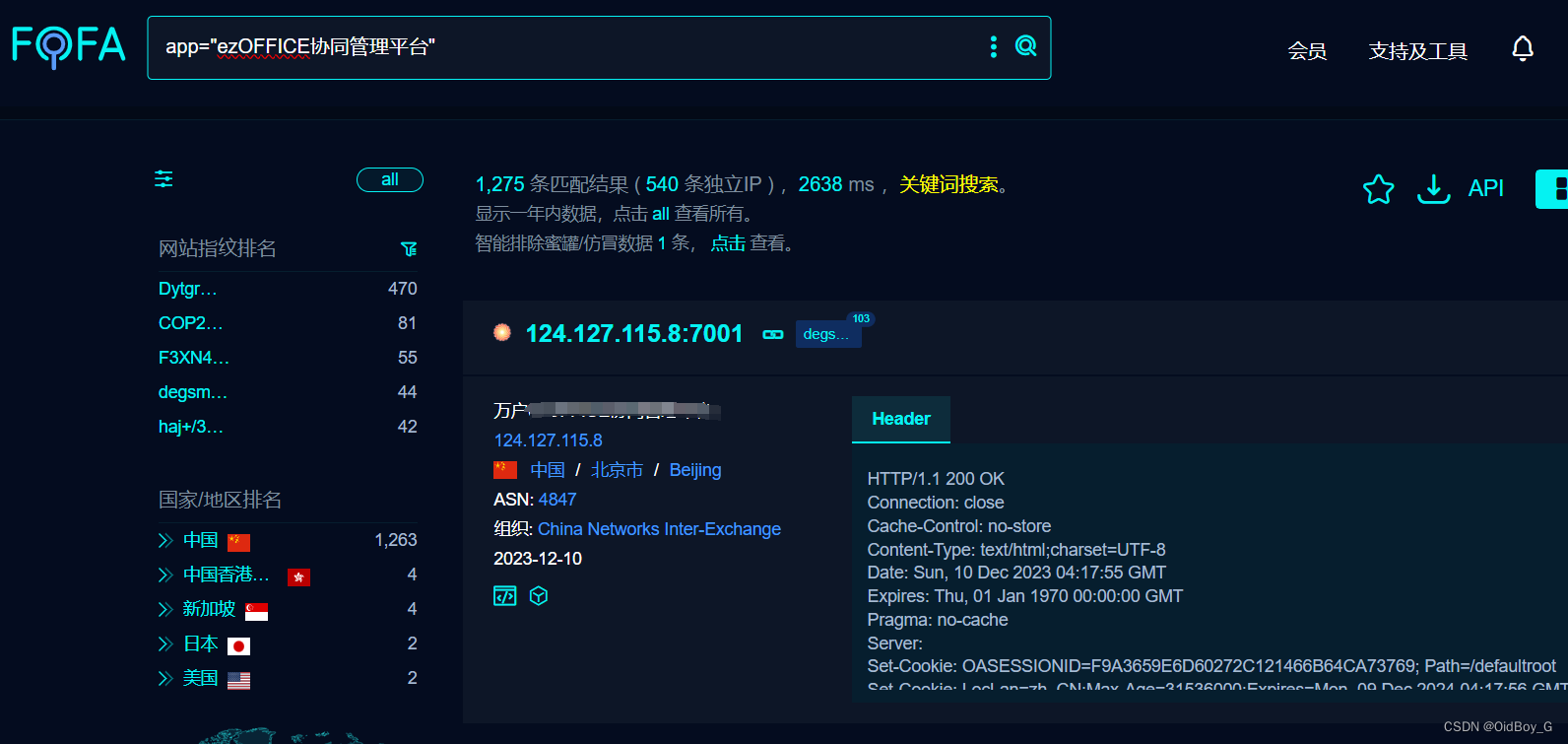Select the Dytgr… fingerprint entry
Image resolution: width=1568 pixels, height=744 pixels.
coord(187,289)
